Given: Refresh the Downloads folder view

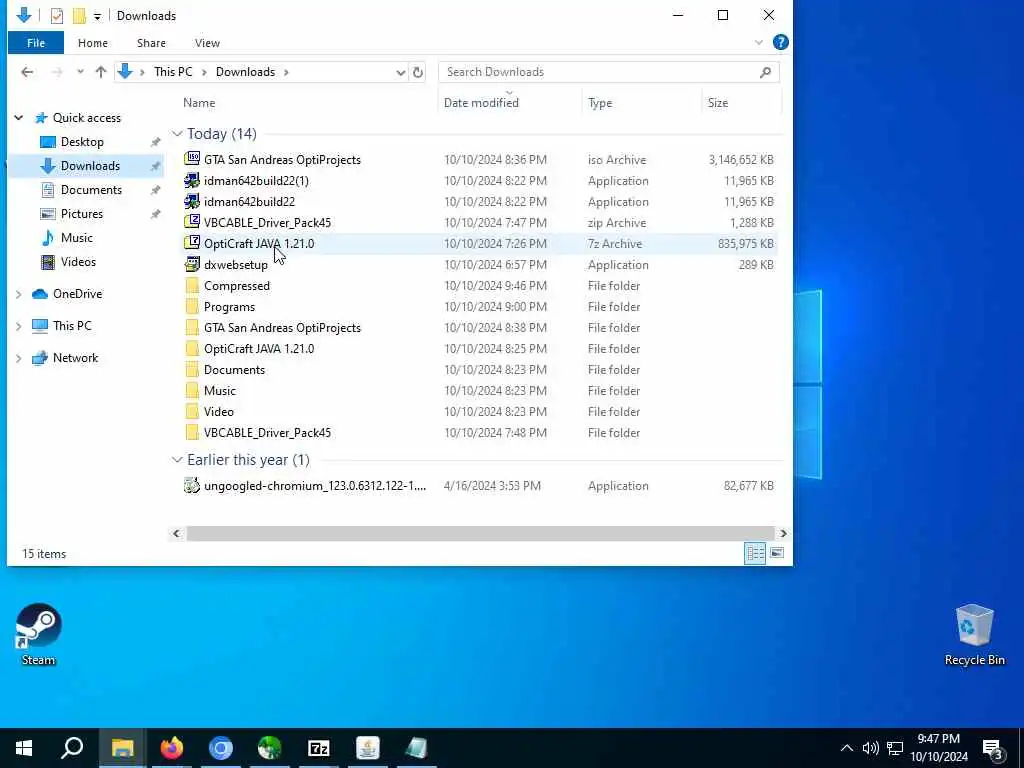Looking at the screenshot, I should [x=418, y=72].
